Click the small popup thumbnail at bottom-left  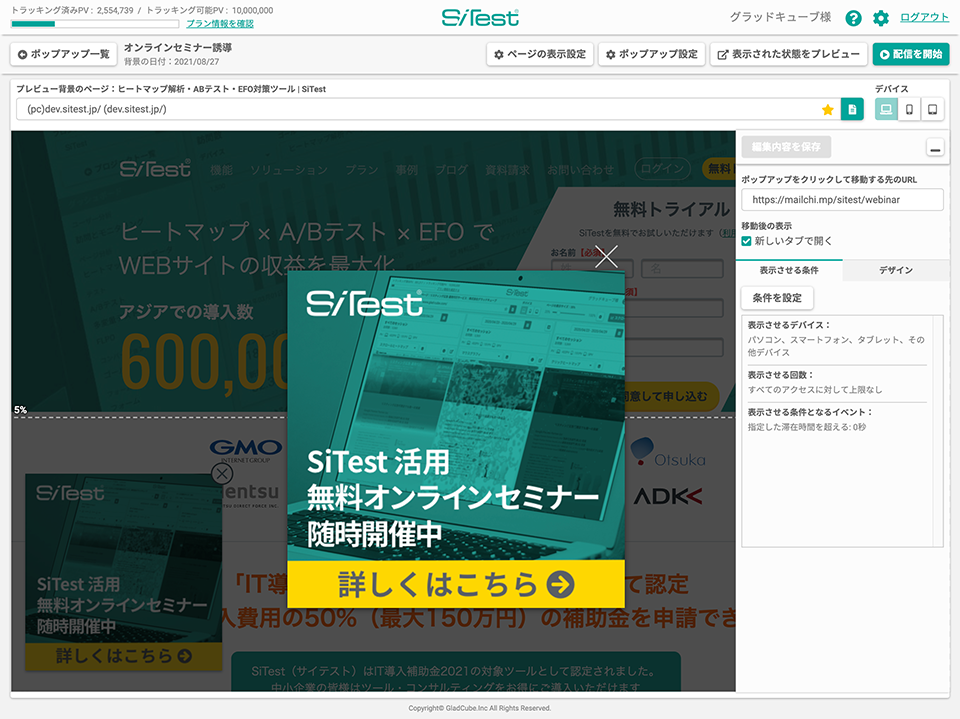click(124, 571)
